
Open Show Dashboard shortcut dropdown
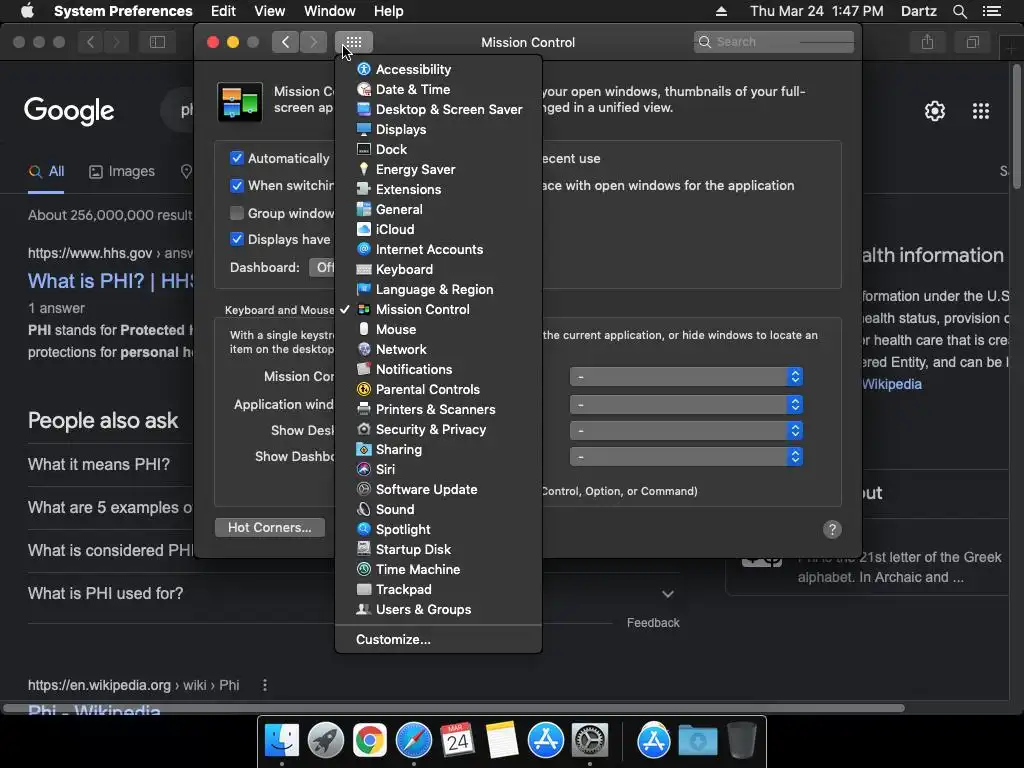click(x=686, y=456)
